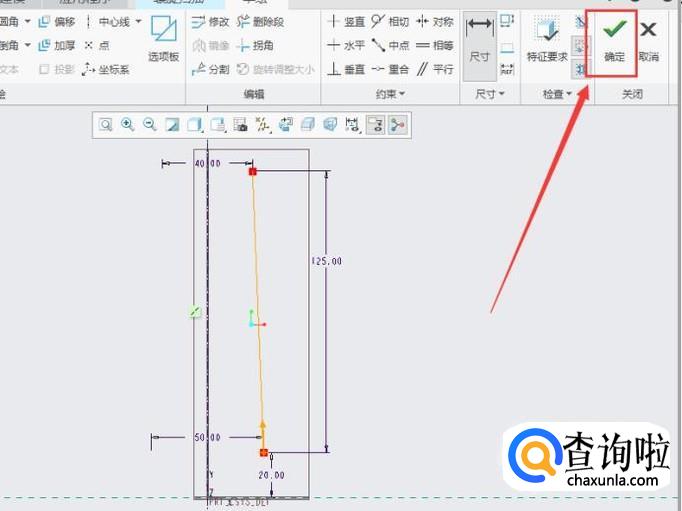Screen dimensions: 682x511
Task: Open the 倒角 chamfer dropdown arrow
Action: tap(27, 45)
